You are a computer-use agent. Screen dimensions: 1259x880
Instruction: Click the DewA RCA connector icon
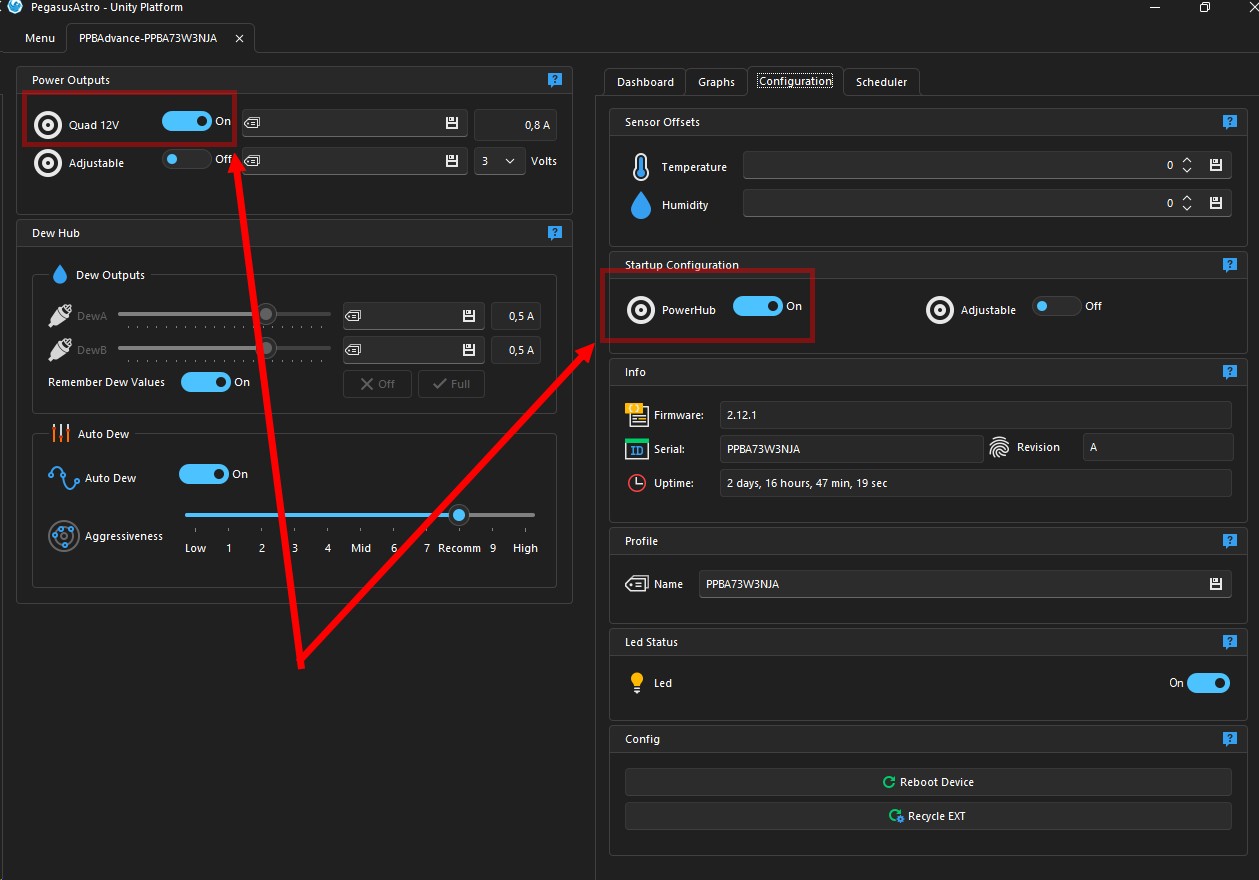click(60, 317)
